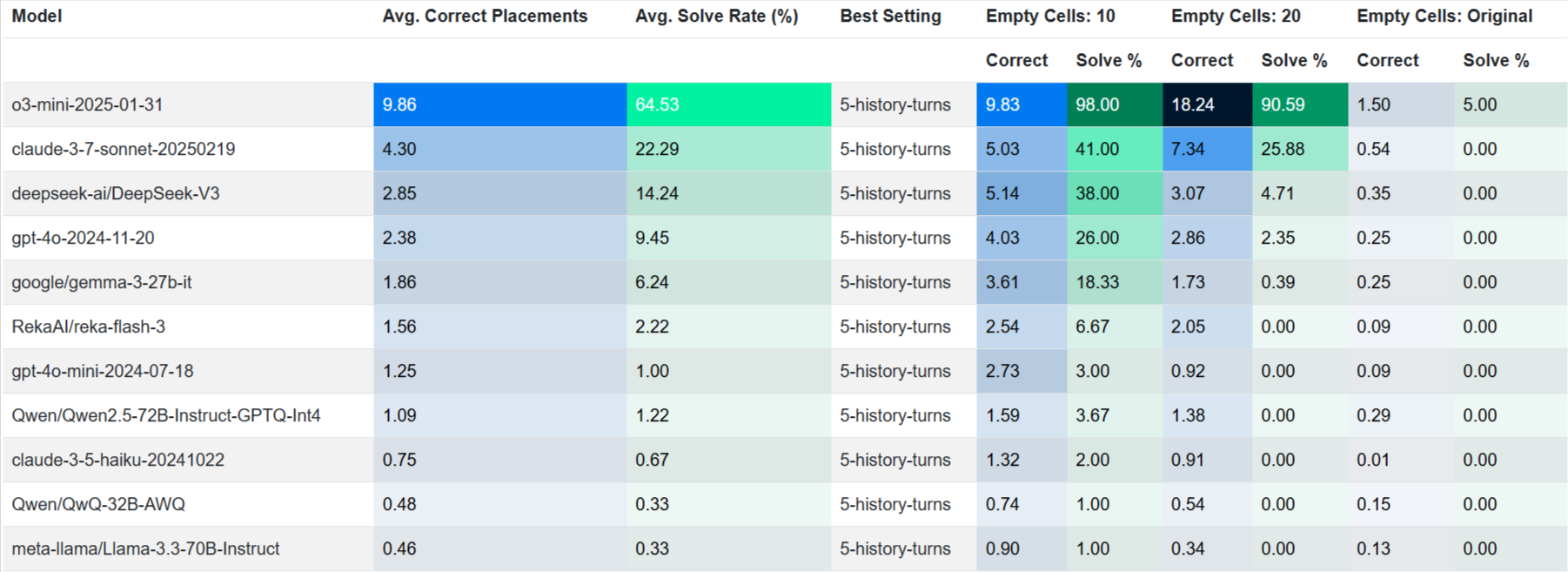Select the Empty Cells: Original header

click(x=1444, y=17)
